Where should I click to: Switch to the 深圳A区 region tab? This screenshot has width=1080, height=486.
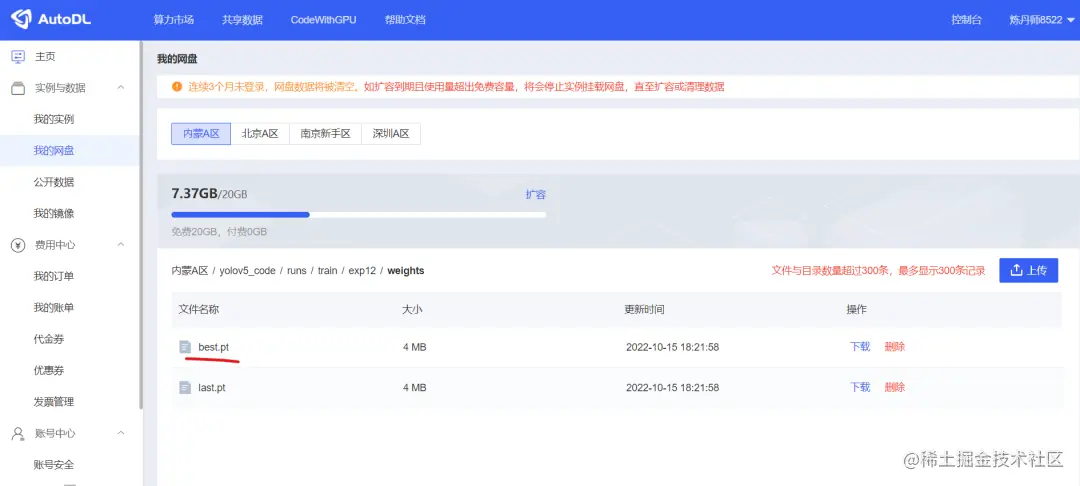[391, 134]
